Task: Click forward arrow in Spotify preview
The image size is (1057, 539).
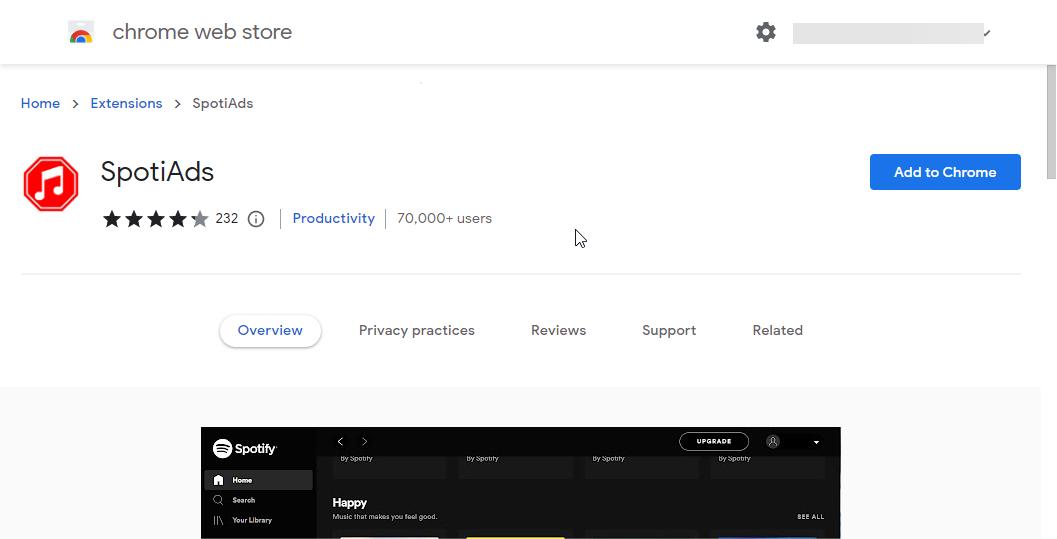Action: click(x=365, y=441)
